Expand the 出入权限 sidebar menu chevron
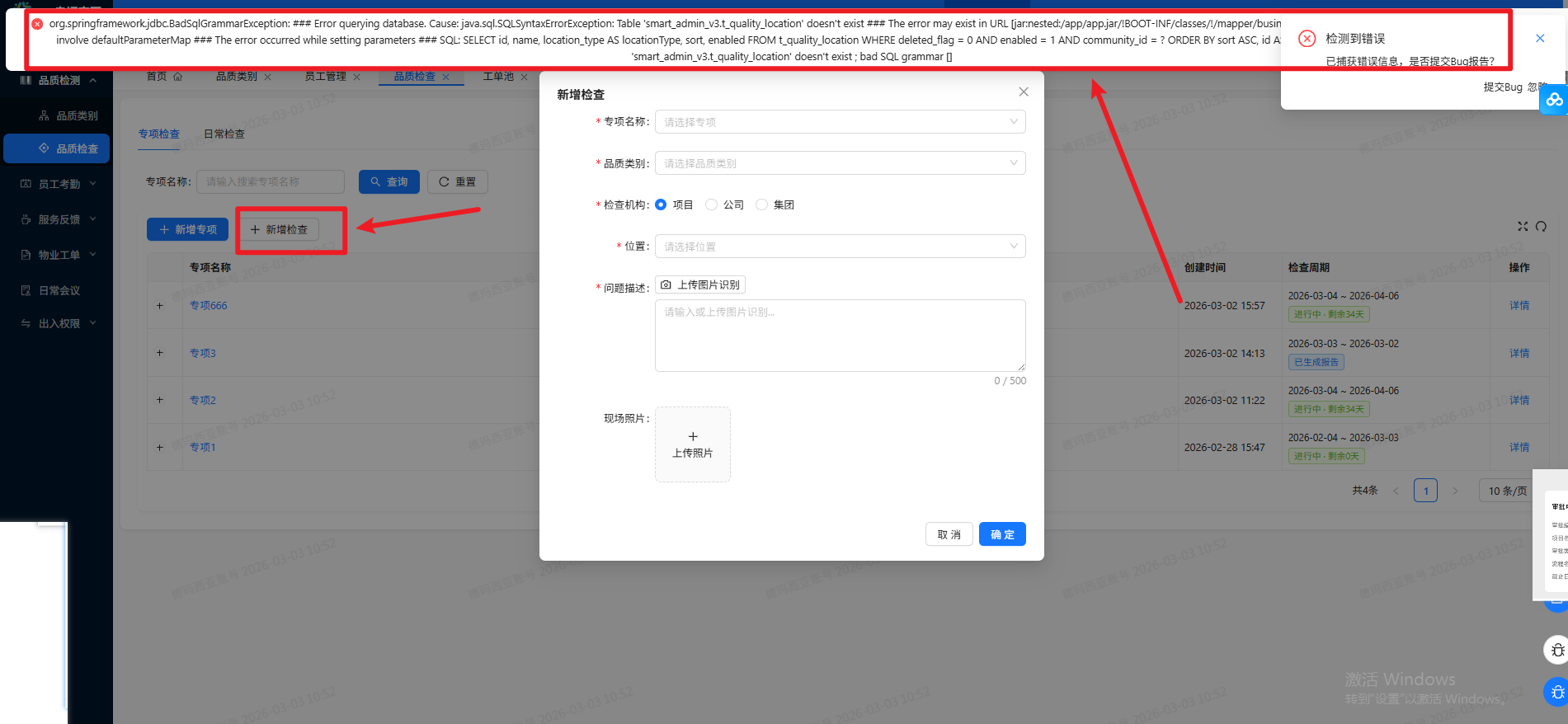Image resolution: width=1568 pixels, height=724 pixels. [93, 322]
